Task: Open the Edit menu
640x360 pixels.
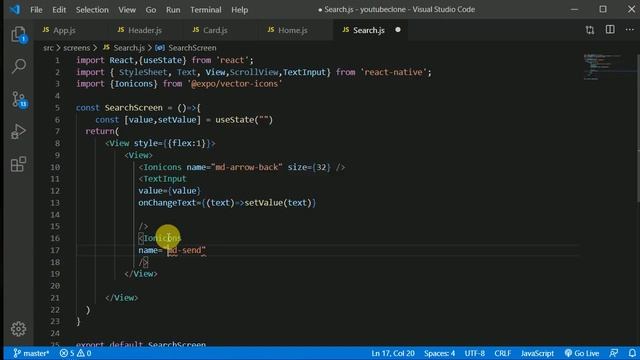Action: coord(59,9)
